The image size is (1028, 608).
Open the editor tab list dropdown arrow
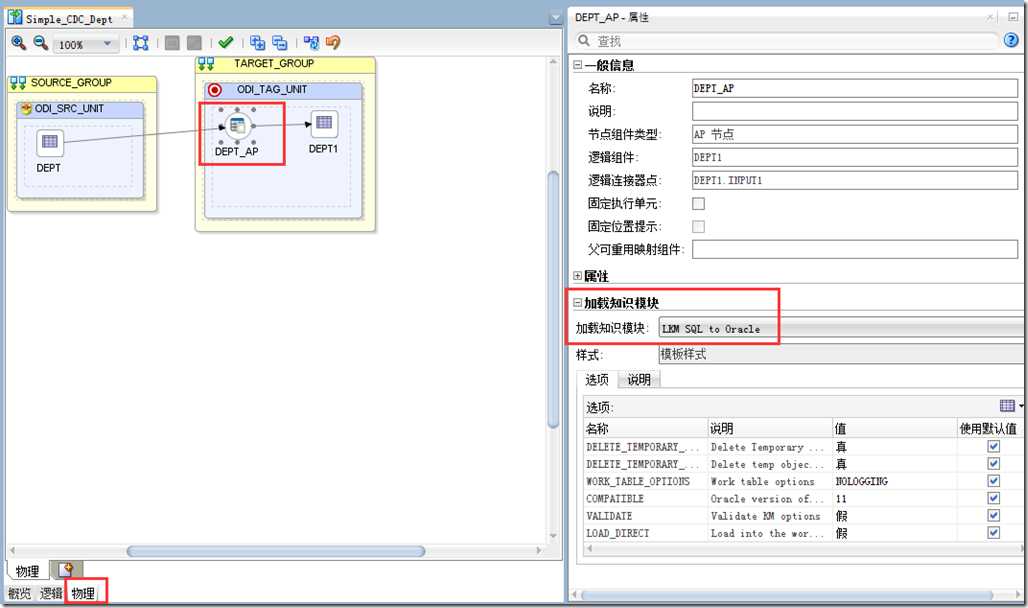[556, 18]
